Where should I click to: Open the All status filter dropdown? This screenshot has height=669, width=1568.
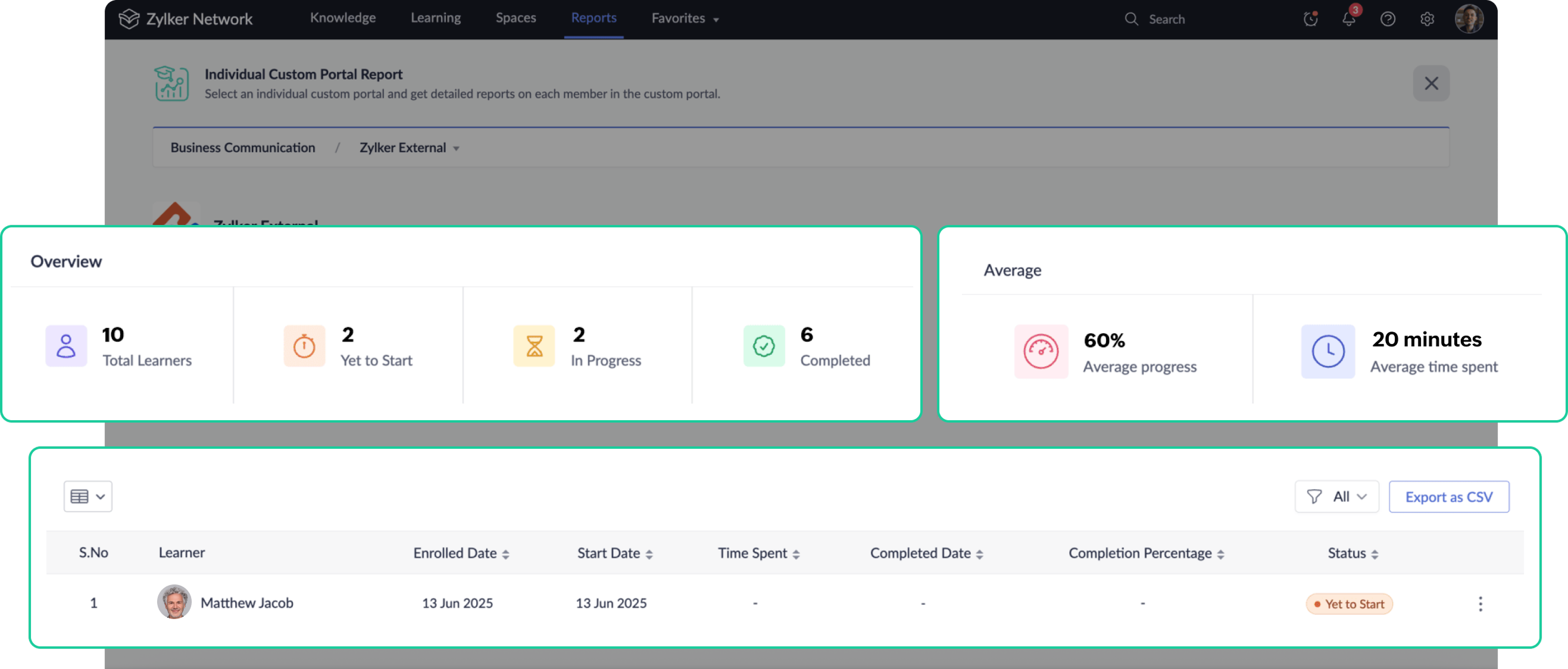1336,496
